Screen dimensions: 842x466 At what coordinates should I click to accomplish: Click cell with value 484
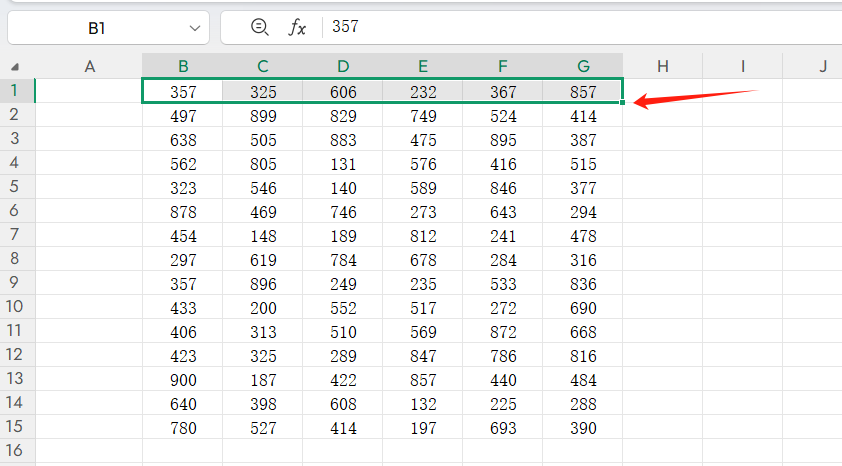pos(583,380)
